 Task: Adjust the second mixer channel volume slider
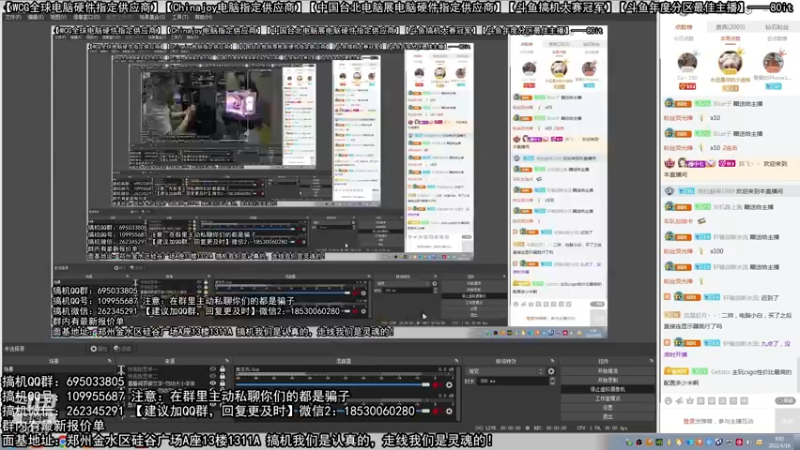(333, 411)
